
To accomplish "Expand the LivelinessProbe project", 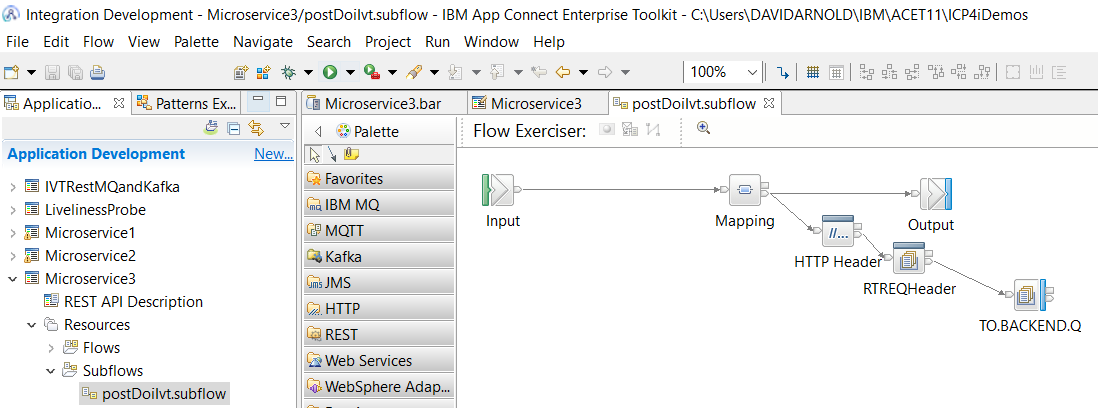I will pyautogui.click(x=13, y=209).
